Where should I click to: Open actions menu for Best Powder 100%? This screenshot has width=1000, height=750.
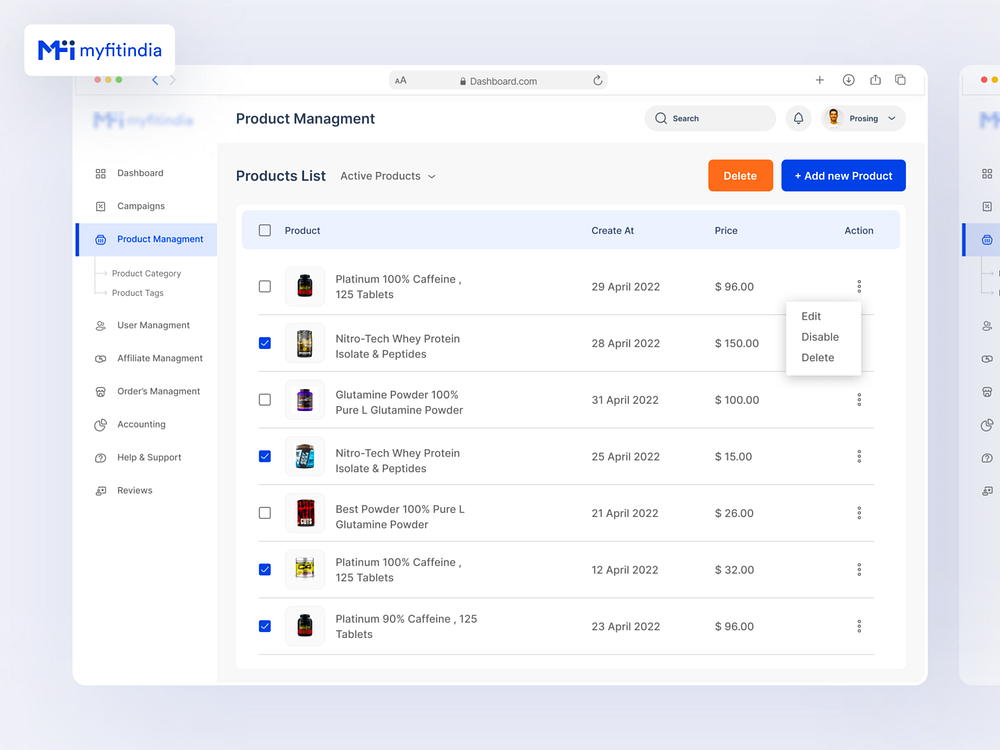[859, 513]
